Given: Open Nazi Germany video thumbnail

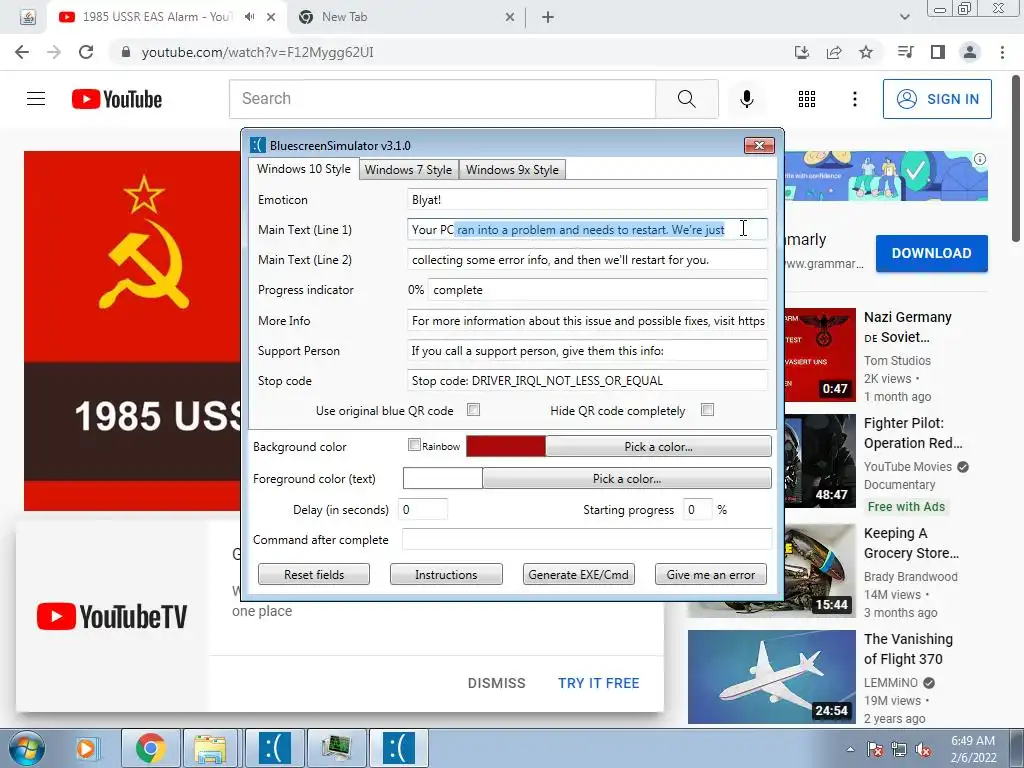Looking at the screenshot, I should 820,354.
